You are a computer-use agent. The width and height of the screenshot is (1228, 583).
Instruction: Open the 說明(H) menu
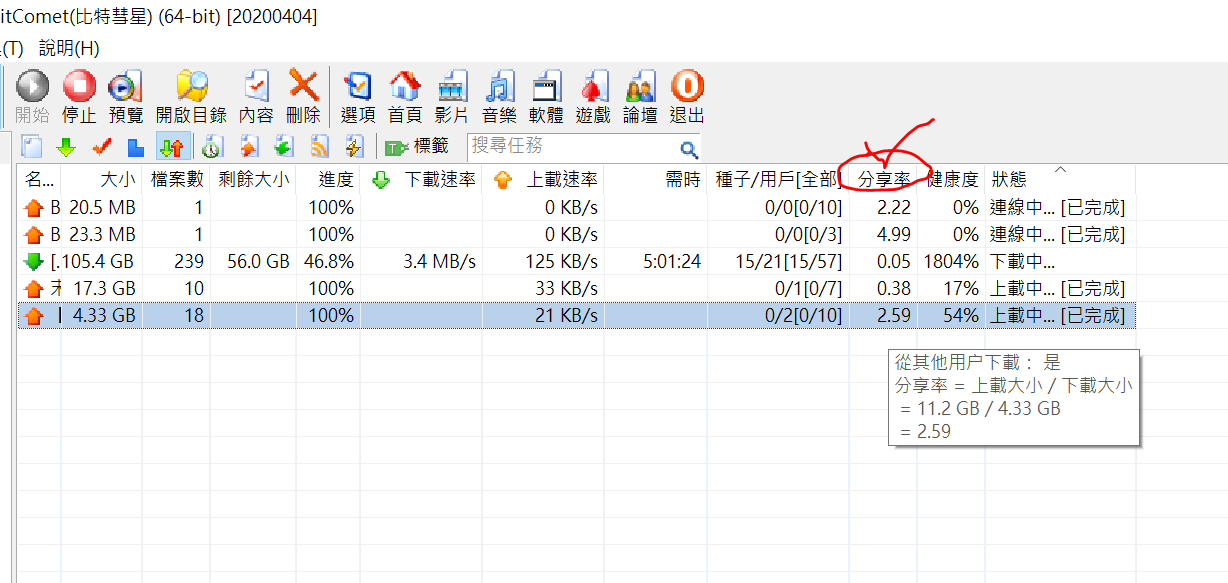pyautogui.click(x=69, y=48)
